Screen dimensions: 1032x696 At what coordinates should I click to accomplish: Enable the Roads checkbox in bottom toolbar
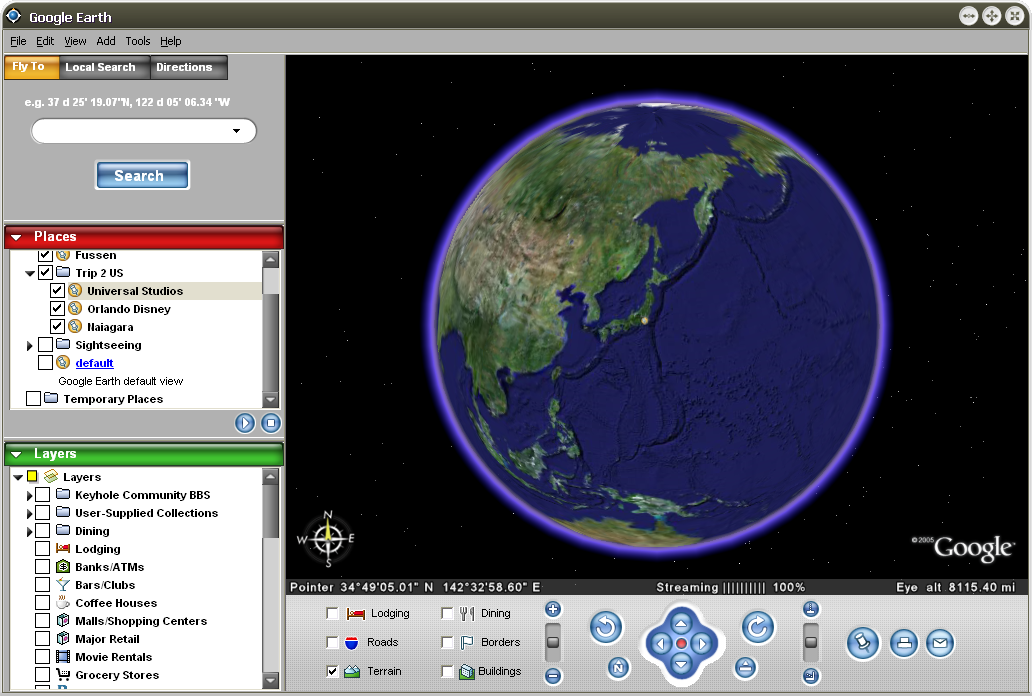pos(332,642)
